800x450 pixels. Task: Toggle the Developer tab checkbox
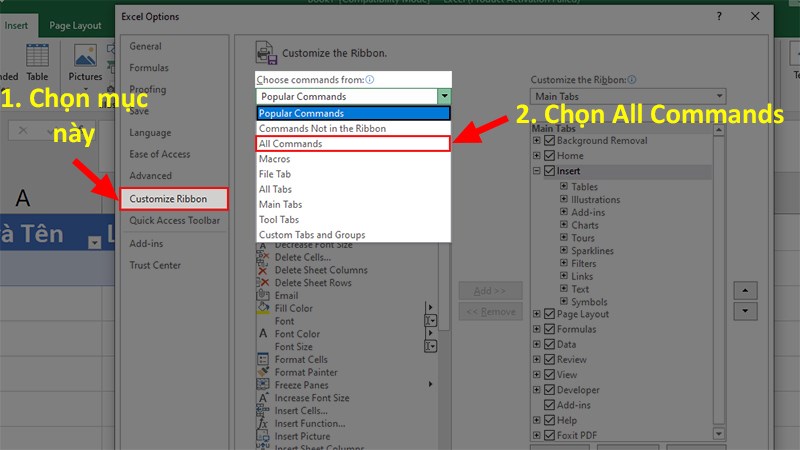coord(549,390)
